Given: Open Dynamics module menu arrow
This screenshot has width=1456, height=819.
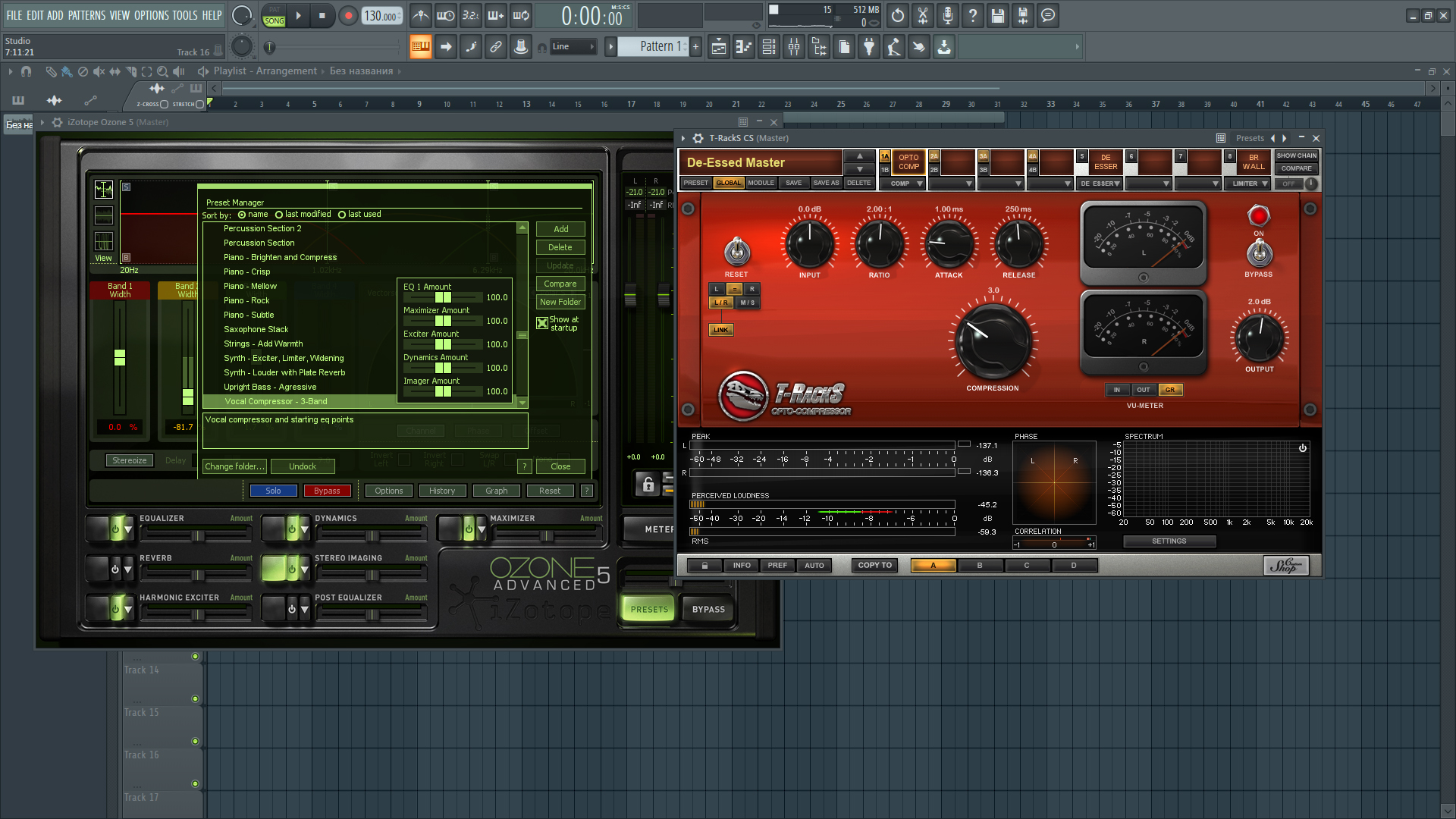Looking at the screenshot, I should pos(304,529).
